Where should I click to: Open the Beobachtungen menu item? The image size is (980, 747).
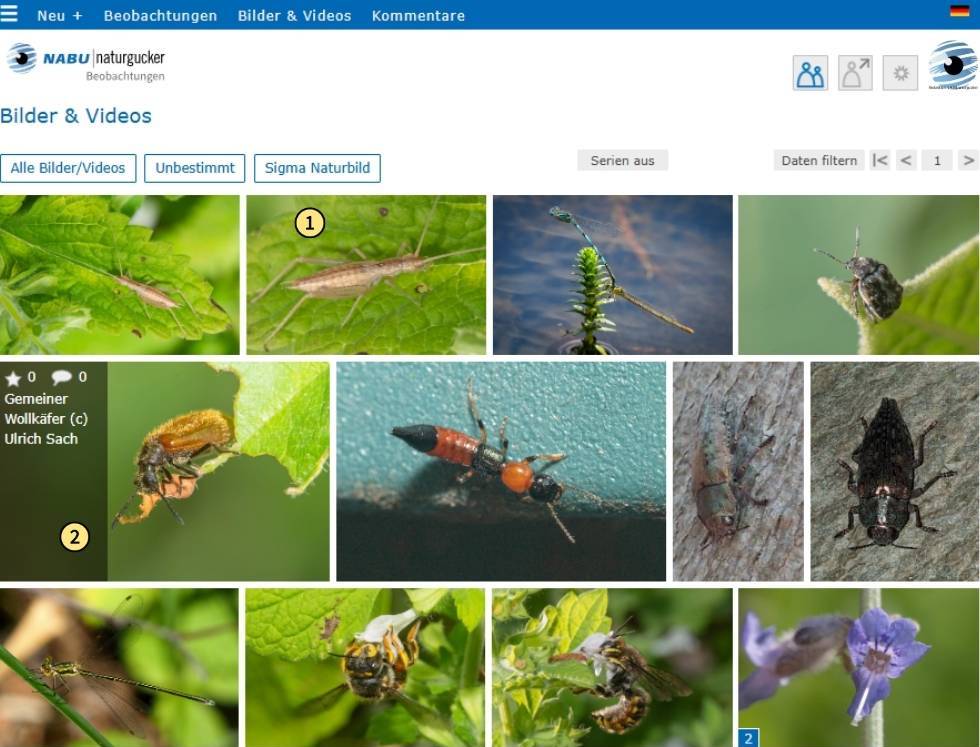(x=160, y=16)
